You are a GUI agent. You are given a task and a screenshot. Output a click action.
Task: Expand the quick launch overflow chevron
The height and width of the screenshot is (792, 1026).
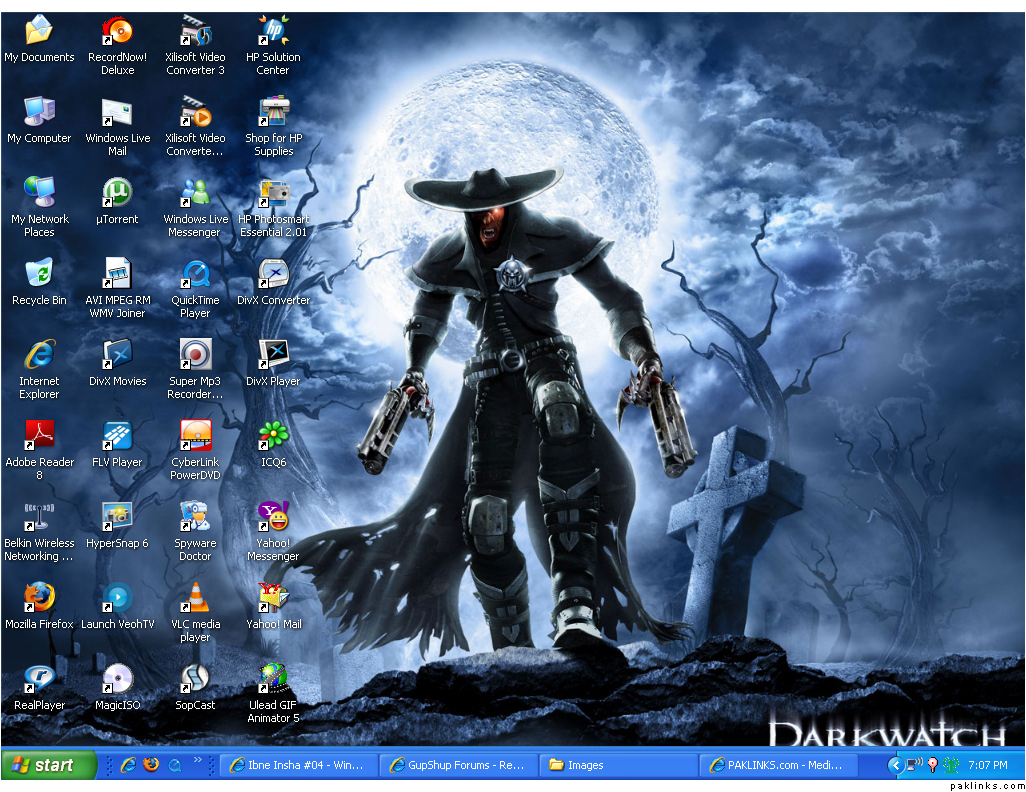[198, 761]
